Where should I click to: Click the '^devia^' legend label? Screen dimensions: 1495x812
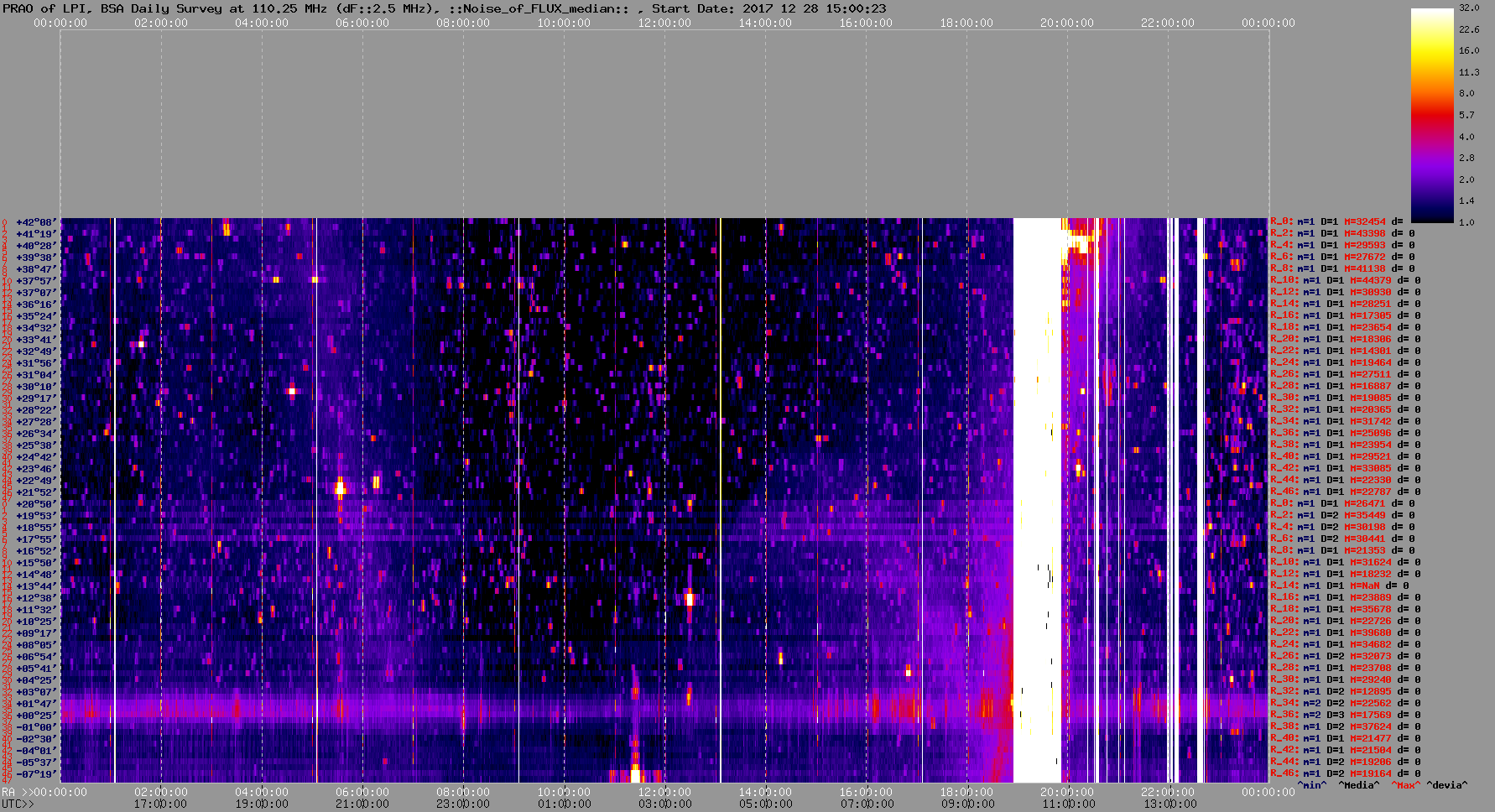click(x=1447, y=785)
